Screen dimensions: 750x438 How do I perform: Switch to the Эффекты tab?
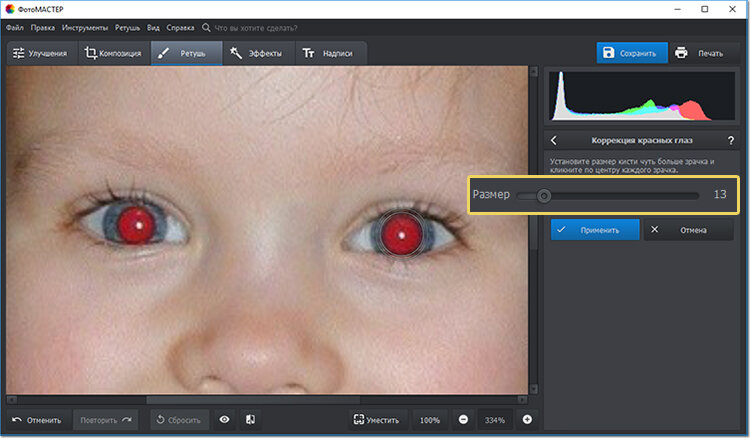259,53
